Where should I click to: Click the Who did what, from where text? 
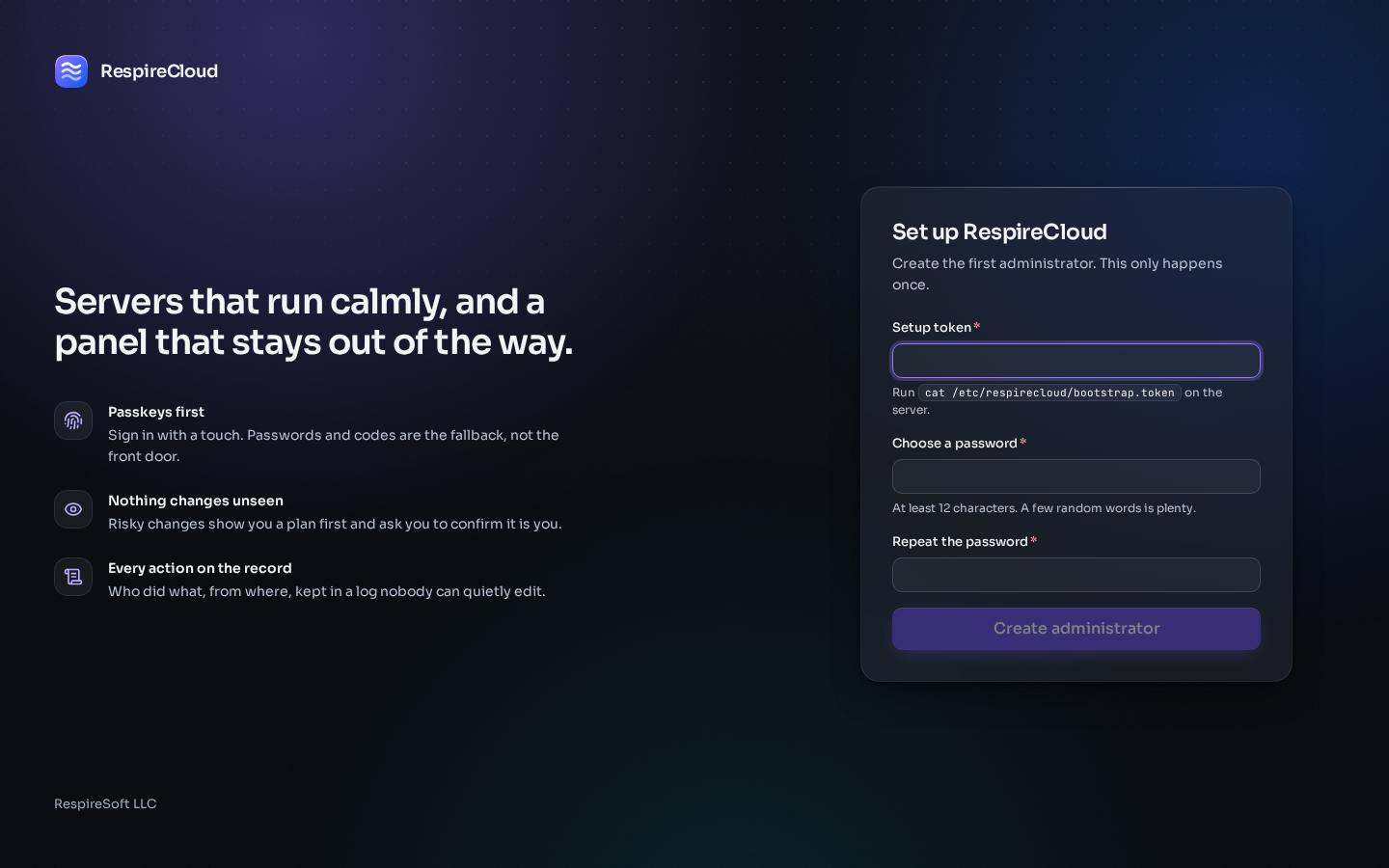(x=327, y=591)
